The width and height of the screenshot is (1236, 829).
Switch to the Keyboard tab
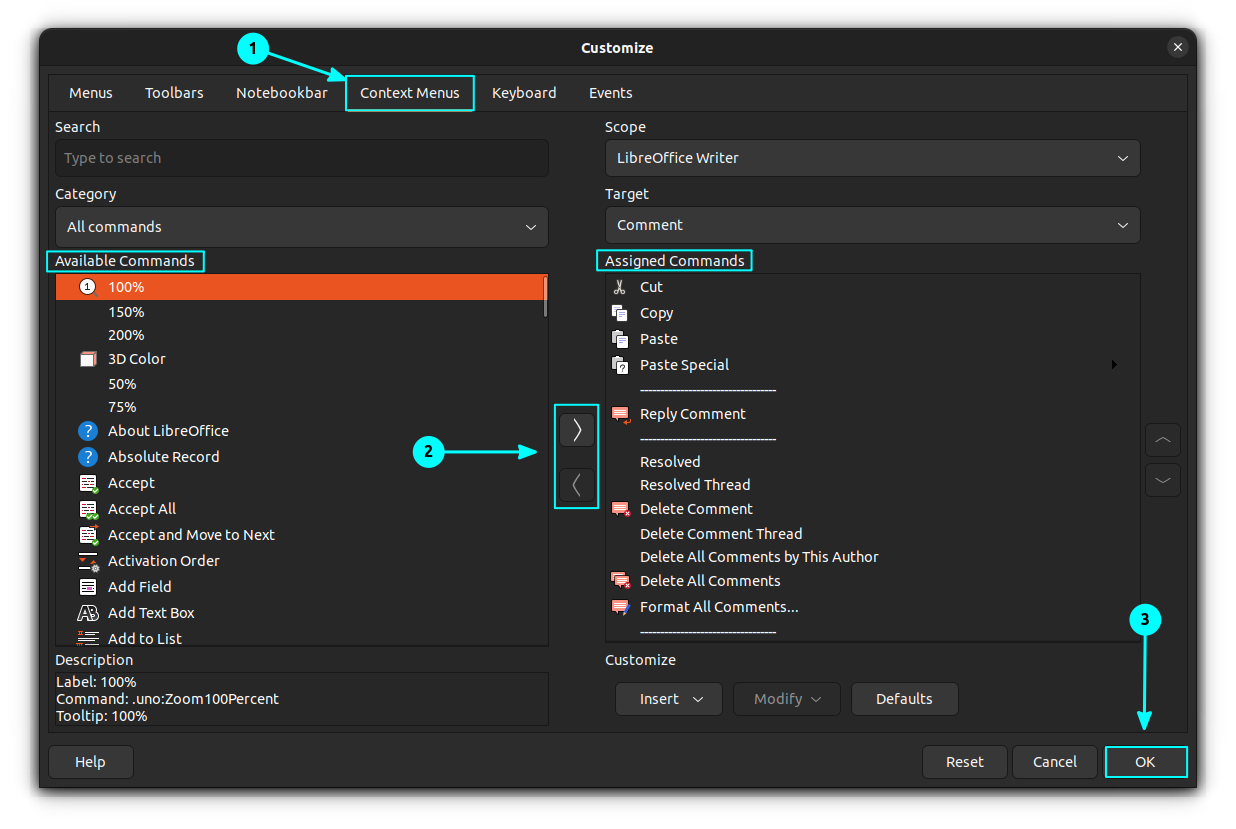[524, 93]
